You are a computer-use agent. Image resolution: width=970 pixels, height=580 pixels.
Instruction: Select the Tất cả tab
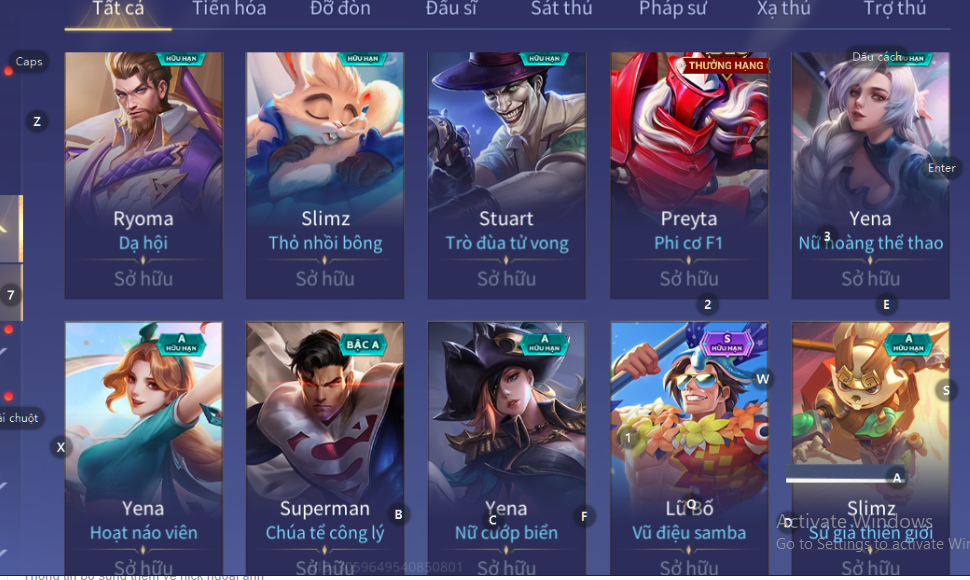[x=118, y=9]
